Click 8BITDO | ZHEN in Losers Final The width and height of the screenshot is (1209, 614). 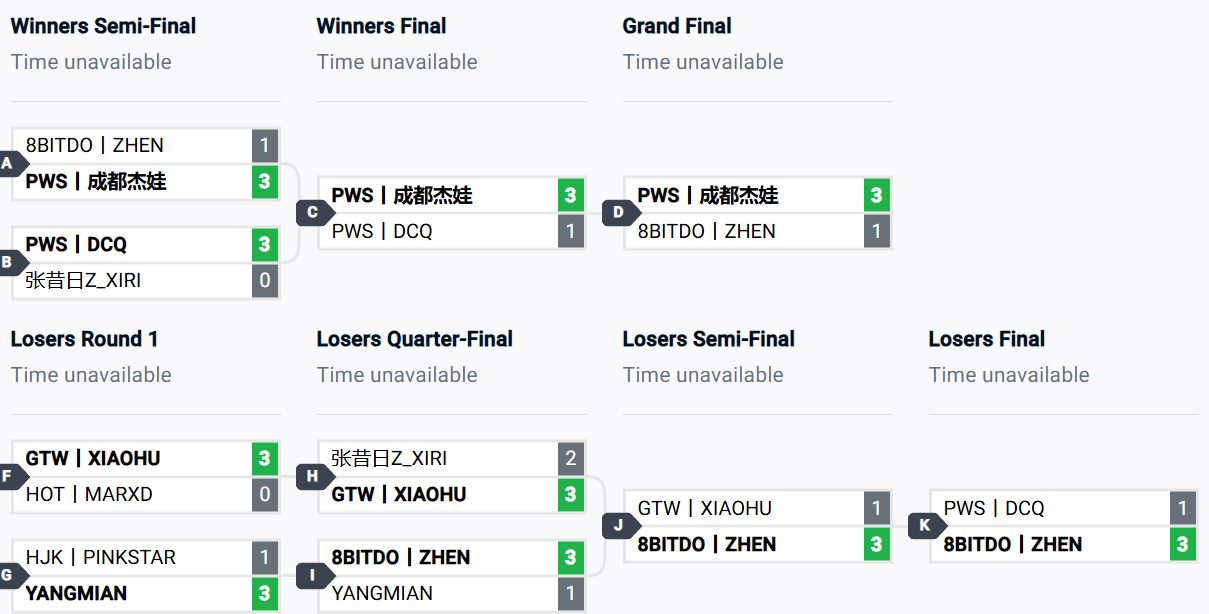coord(1013,544)
